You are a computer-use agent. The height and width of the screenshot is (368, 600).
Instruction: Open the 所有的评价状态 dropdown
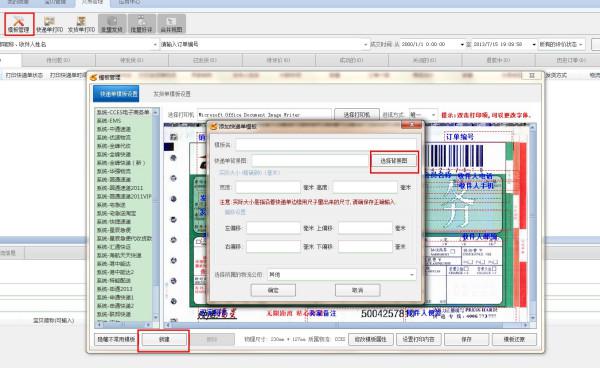tap(561, 44)
